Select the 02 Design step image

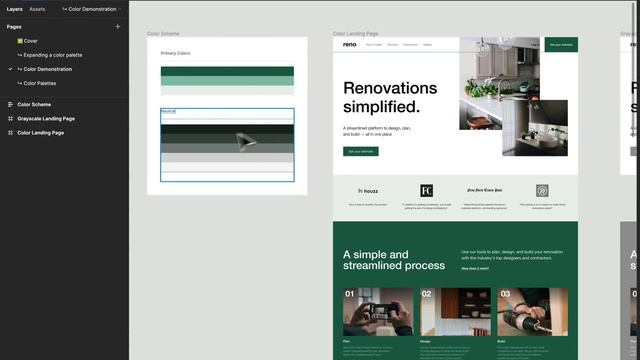point(456,312)
